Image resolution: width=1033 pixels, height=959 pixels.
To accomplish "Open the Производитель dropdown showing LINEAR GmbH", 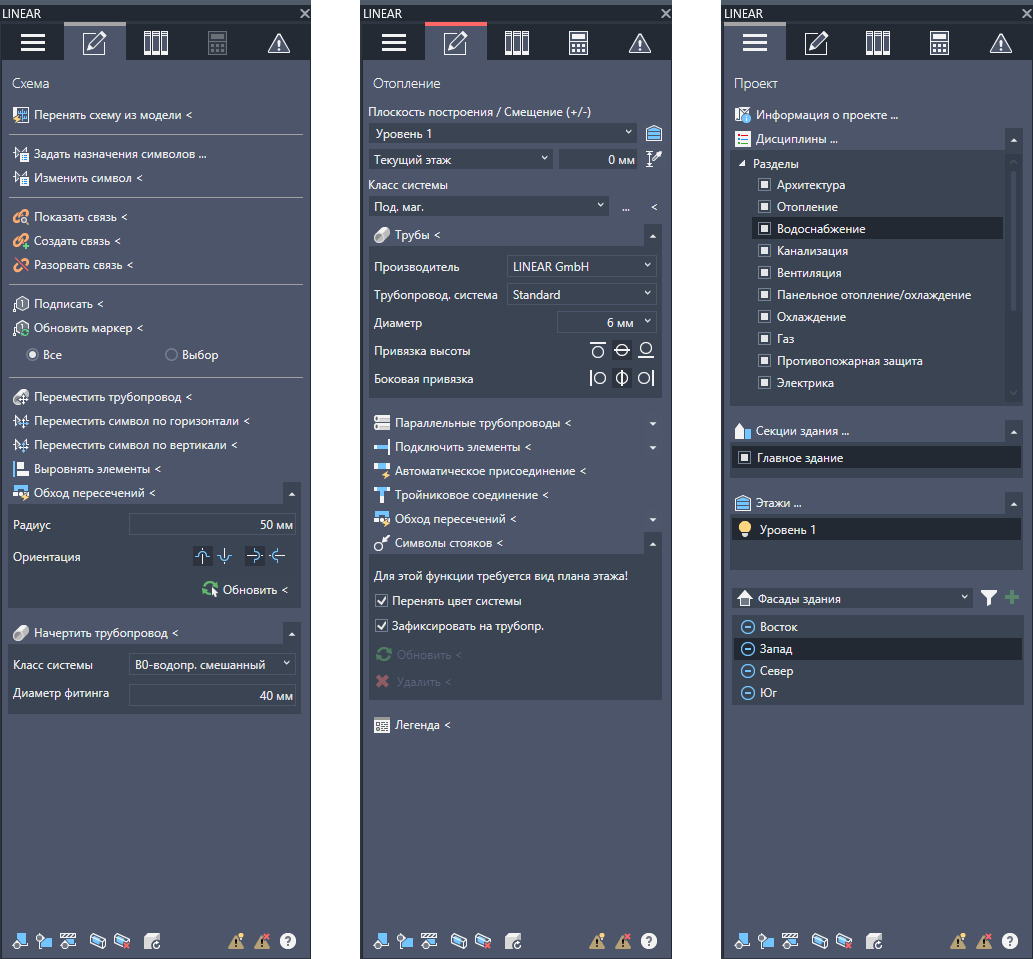I will 582,266.
